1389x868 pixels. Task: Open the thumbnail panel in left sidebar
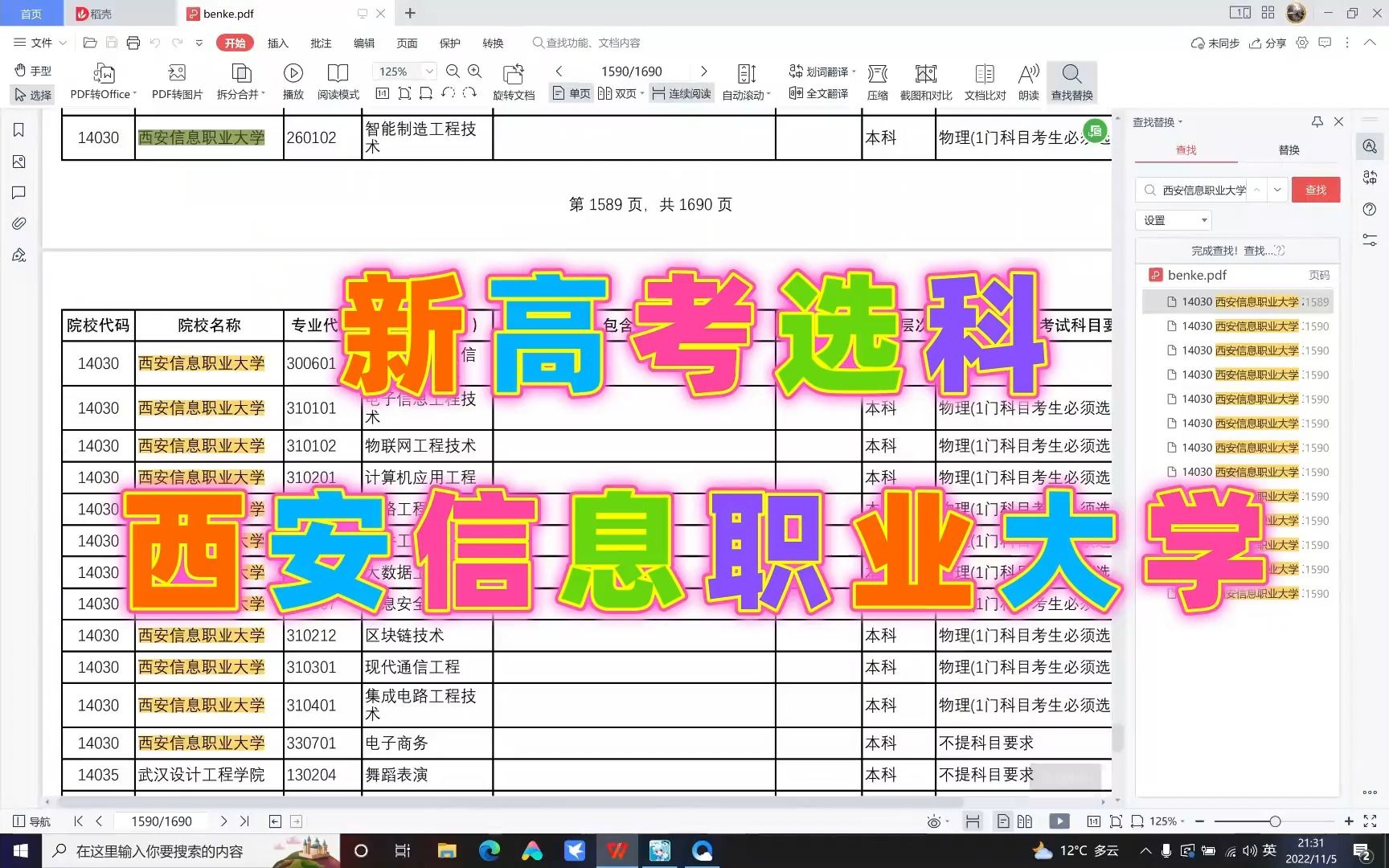pyautogui.click(x=19, y=162)
